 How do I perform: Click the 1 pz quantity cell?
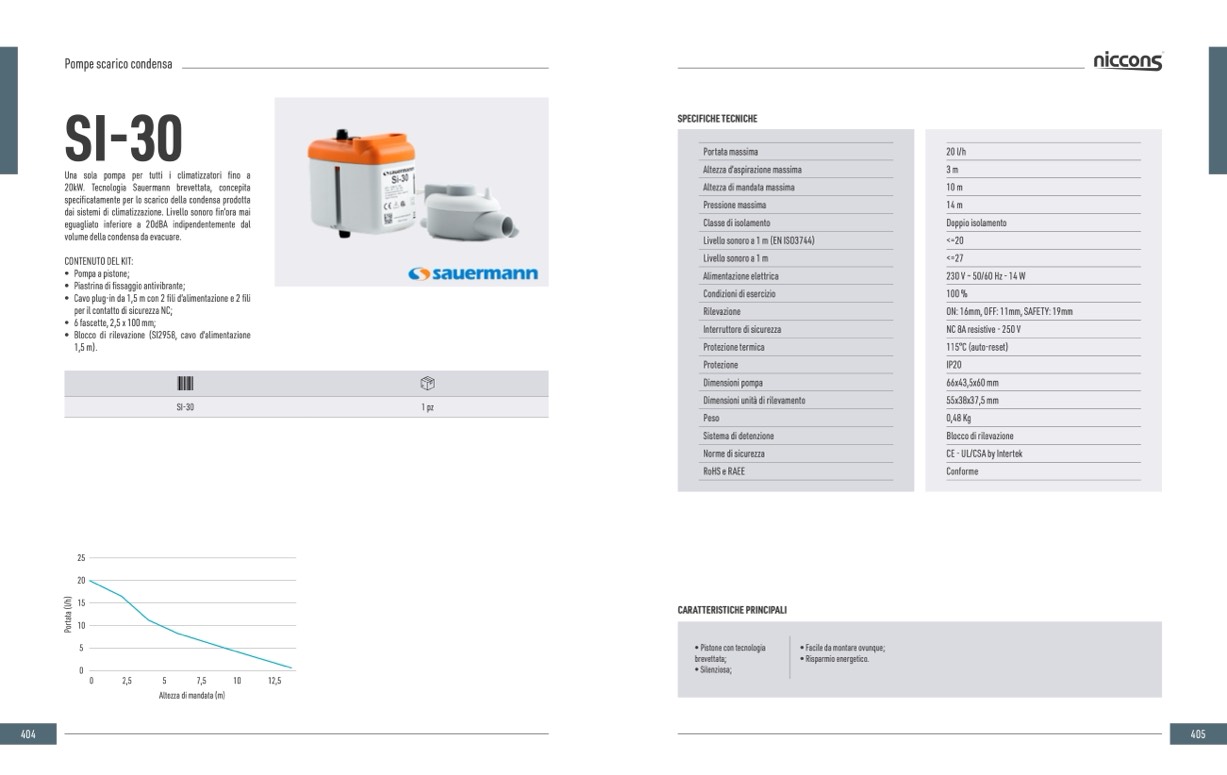click(427, 408)
